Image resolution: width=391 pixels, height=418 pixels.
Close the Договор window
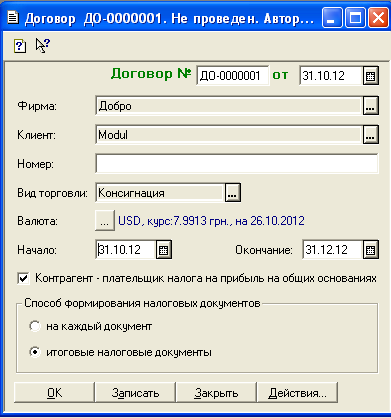[x=378, y=17]
